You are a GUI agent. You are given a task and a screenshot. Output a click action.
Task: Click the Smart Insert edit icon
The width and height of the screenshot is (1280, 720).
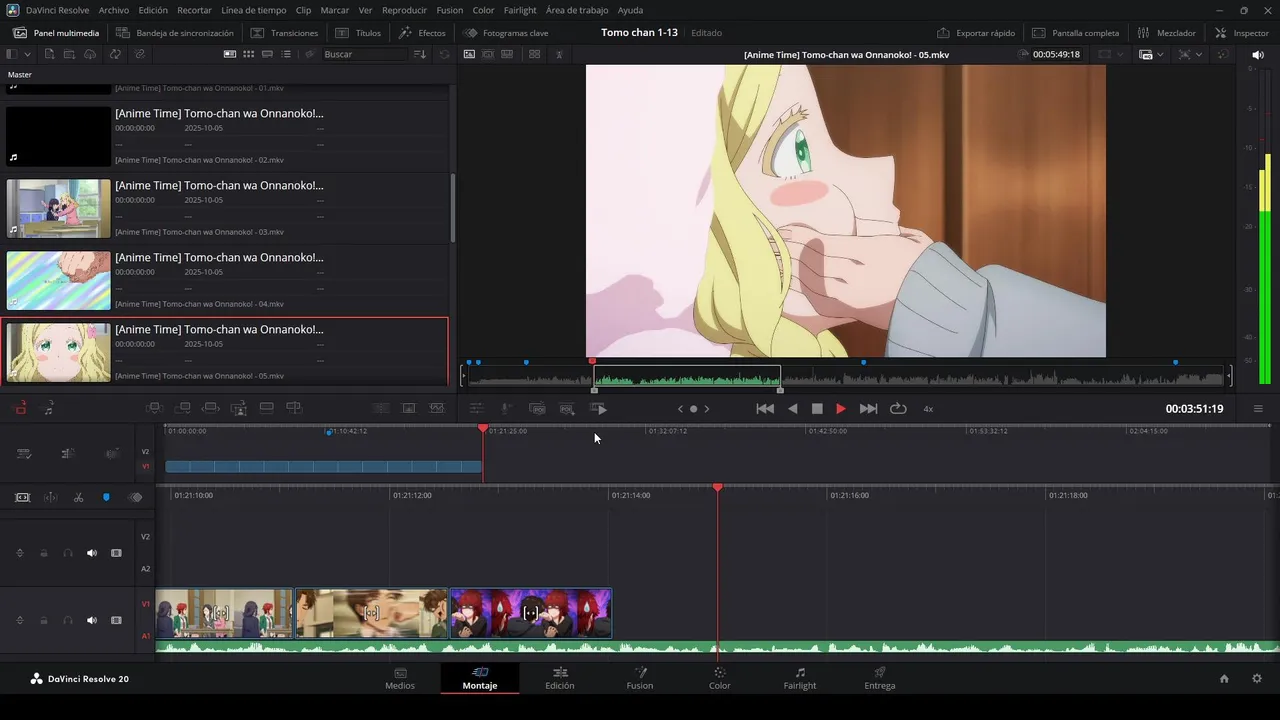click(155, 408)
